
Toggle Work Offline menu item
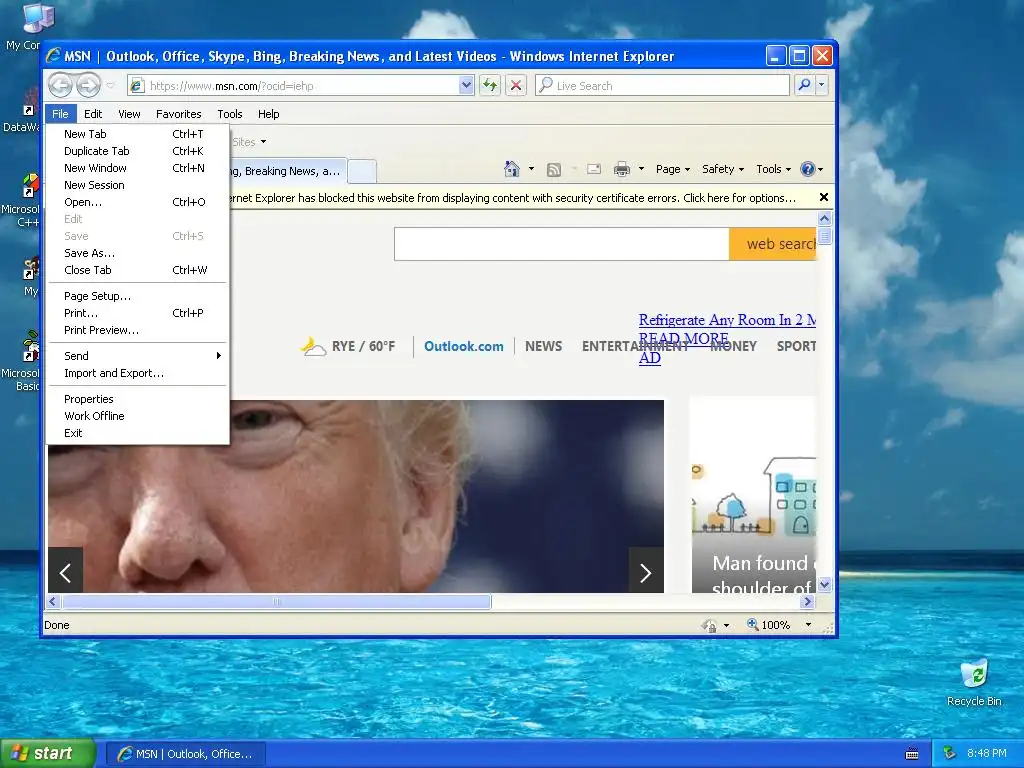[x=137, y=416]
